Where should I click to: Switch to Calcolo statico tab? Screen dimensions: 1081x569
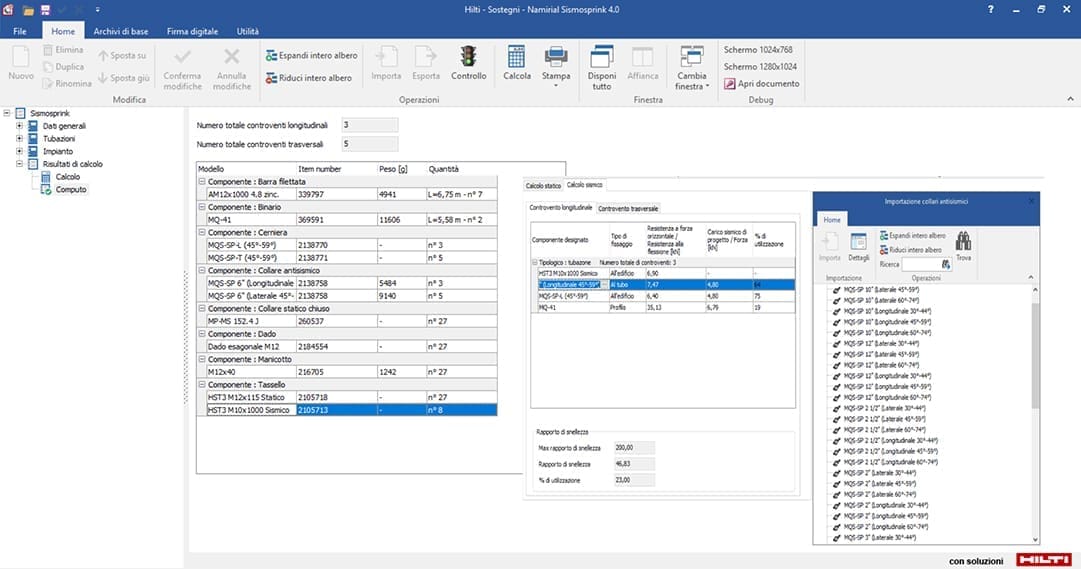[543, 186]
